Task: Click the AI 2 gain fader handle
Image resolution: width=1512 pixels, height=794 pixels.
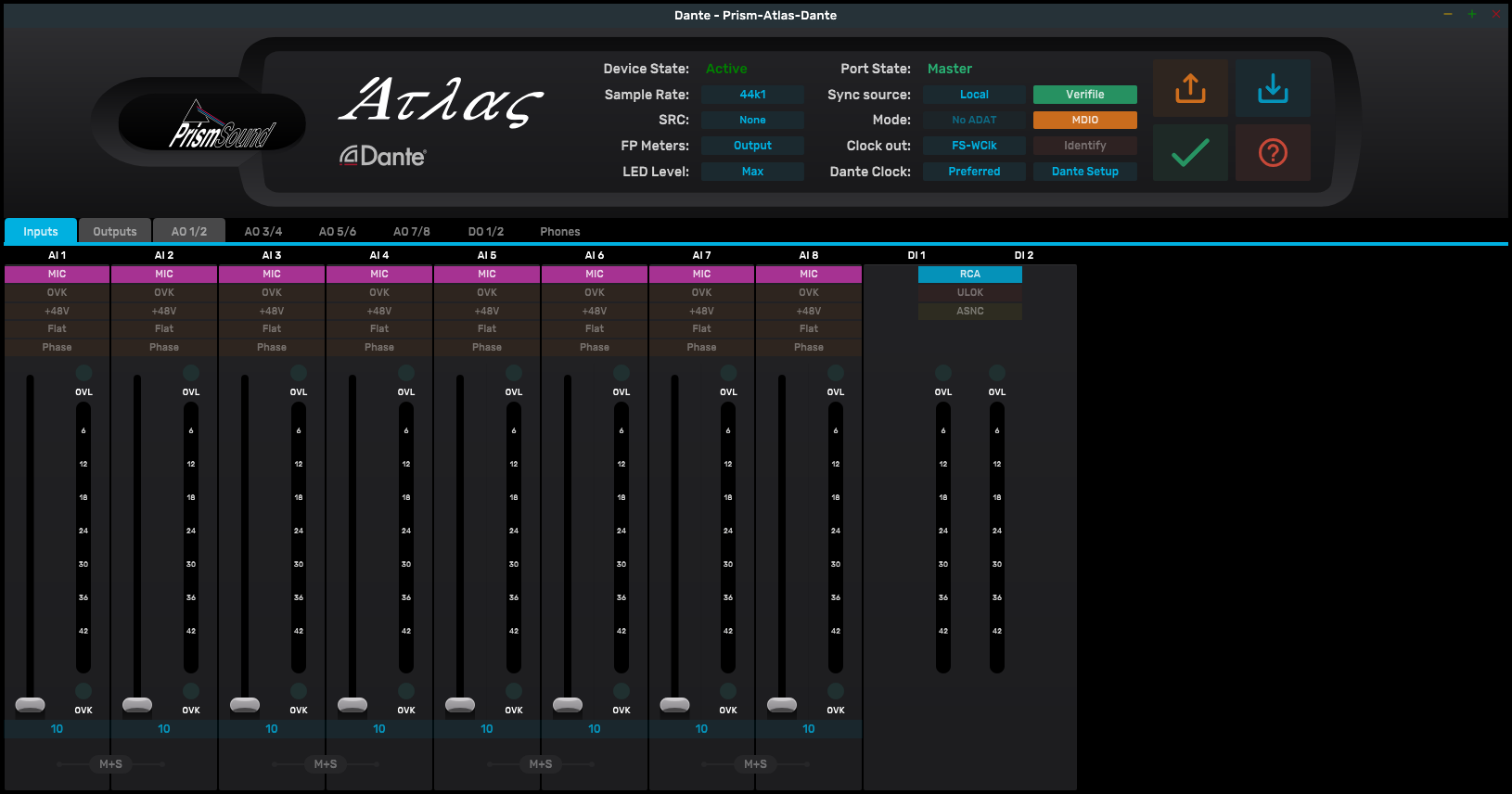Action: (137, 706)
